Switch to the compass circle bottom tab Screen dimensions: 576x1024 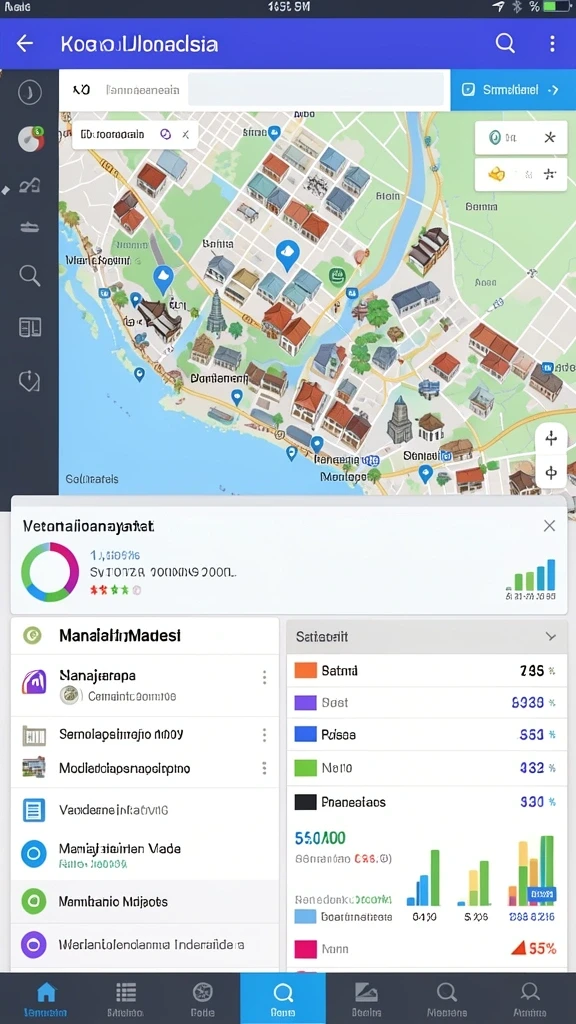(202, 999)
